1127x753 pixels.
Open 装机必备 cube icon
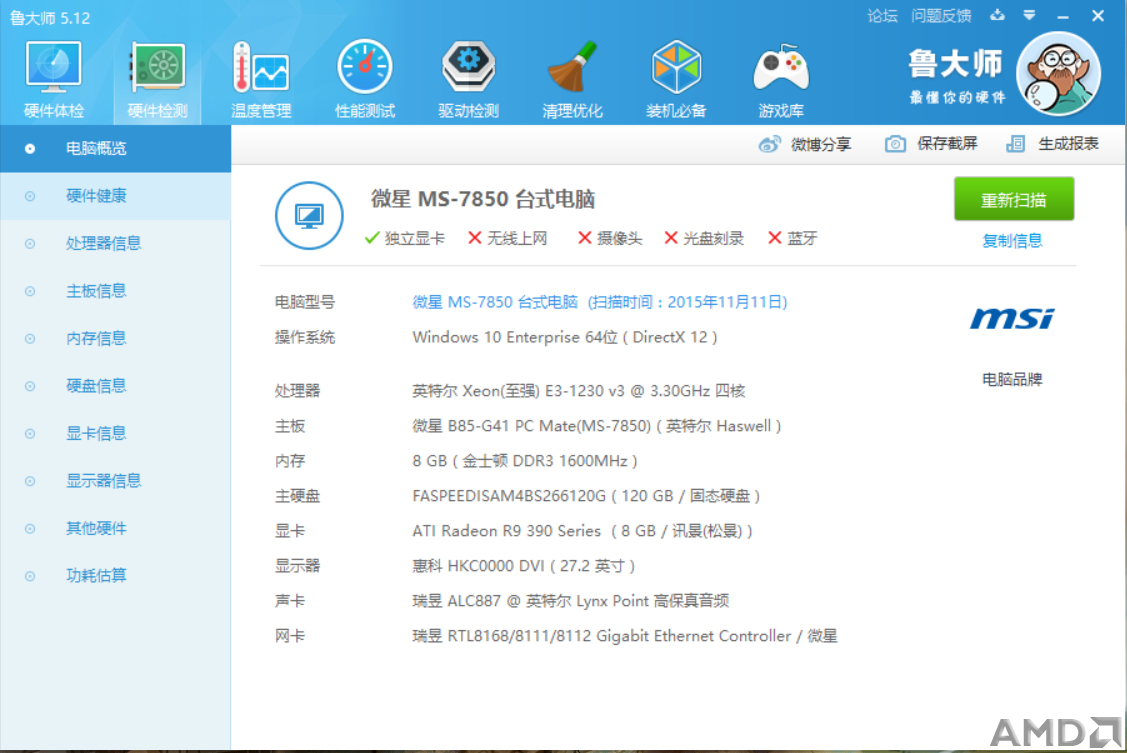point(676,67)
